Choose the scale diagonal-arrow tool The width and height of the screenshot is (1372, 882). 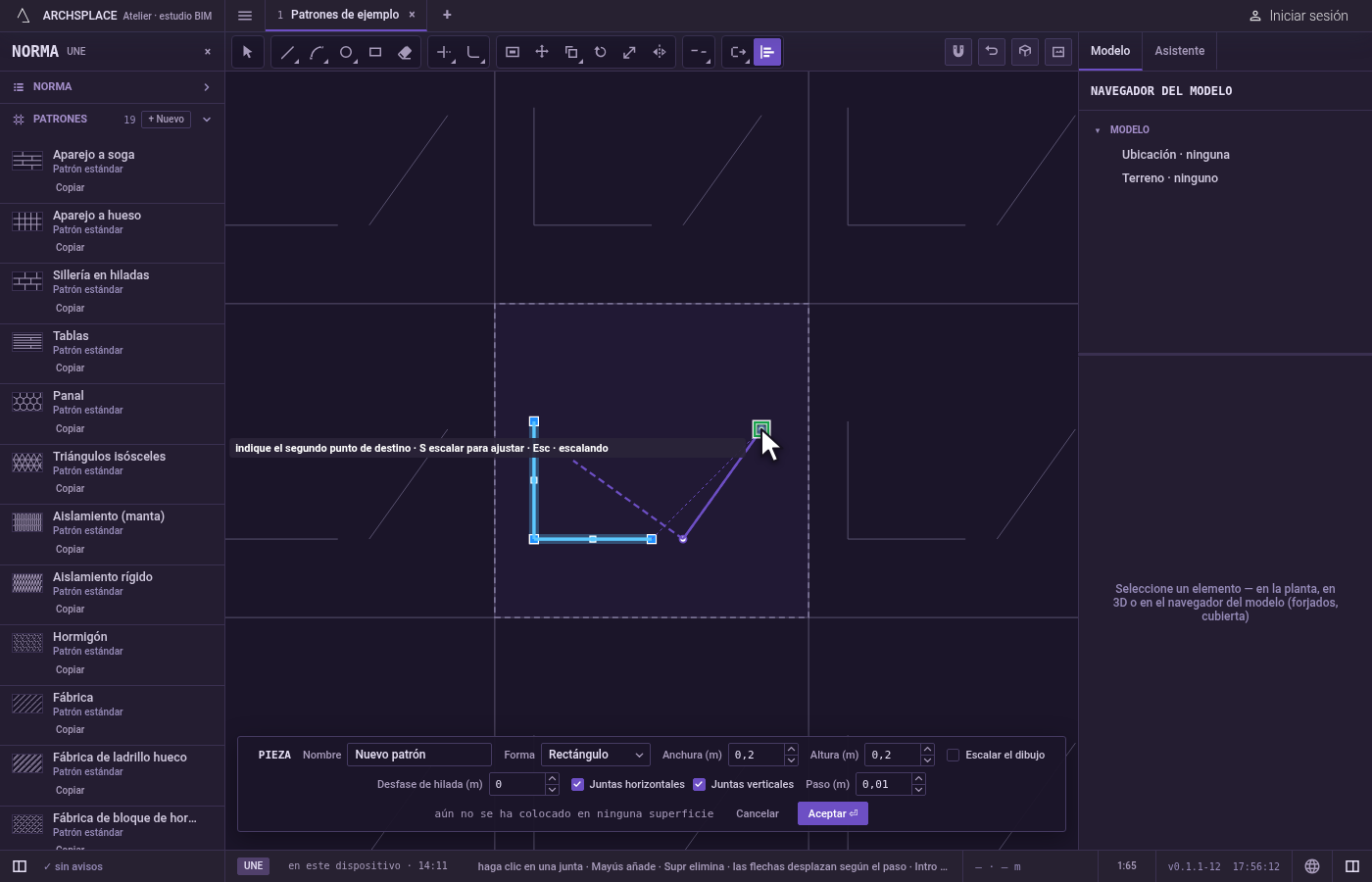click(630, 52)
